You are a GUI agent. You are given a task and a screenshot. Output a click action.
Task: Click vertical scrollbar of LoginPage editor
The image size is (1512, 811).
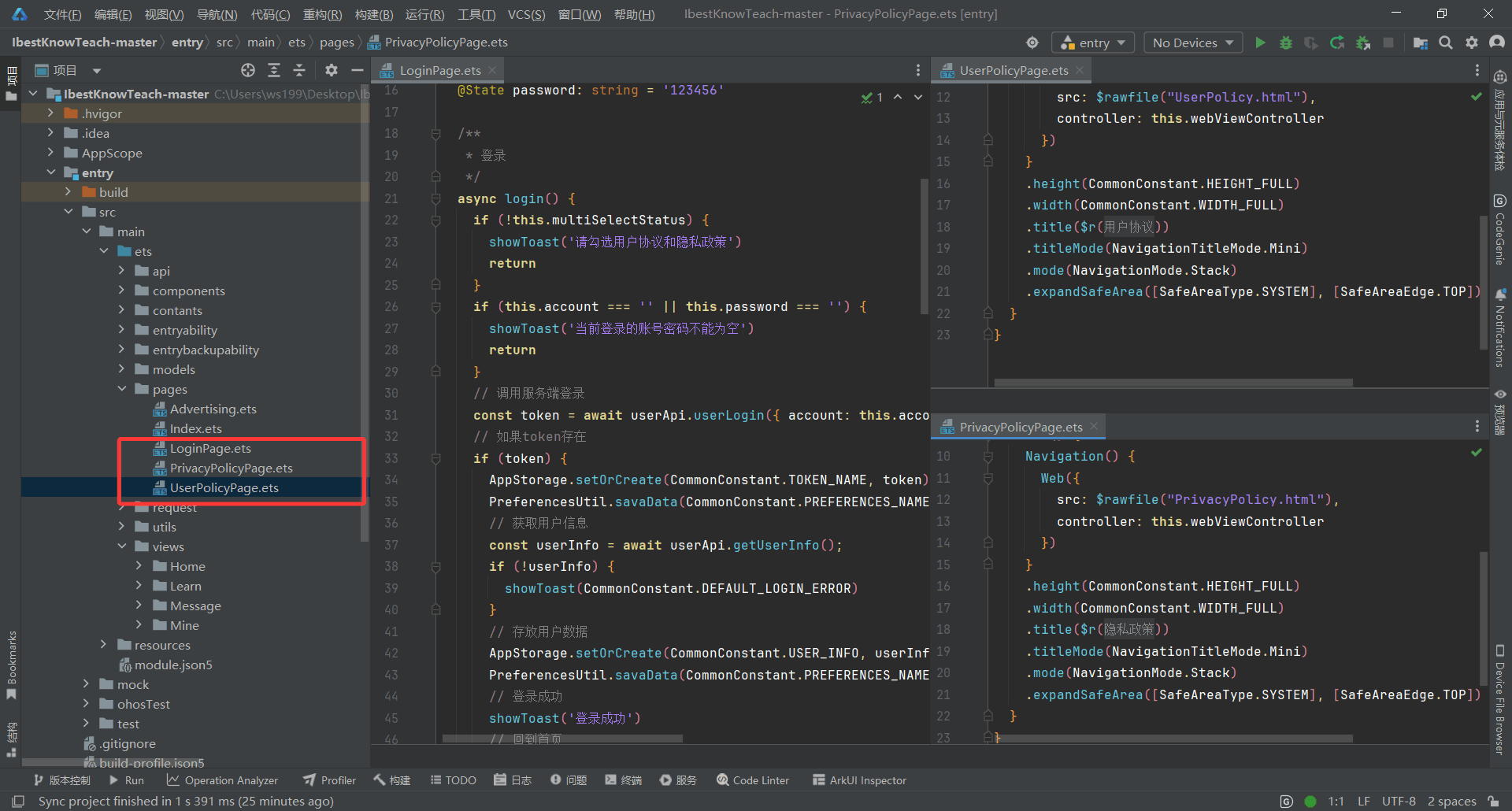point(925,246)
